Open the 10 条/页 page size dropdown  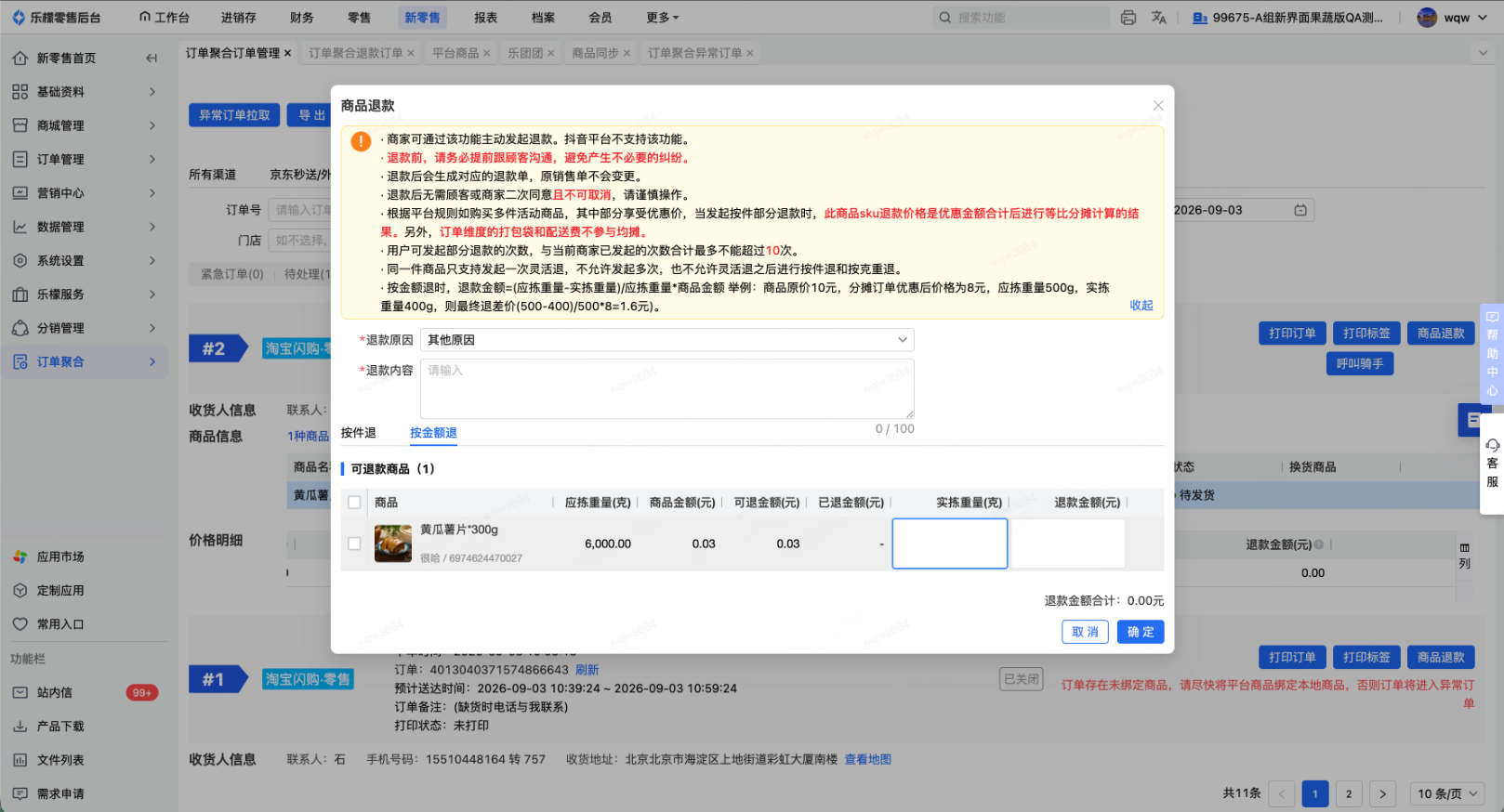pos(1446,793)
